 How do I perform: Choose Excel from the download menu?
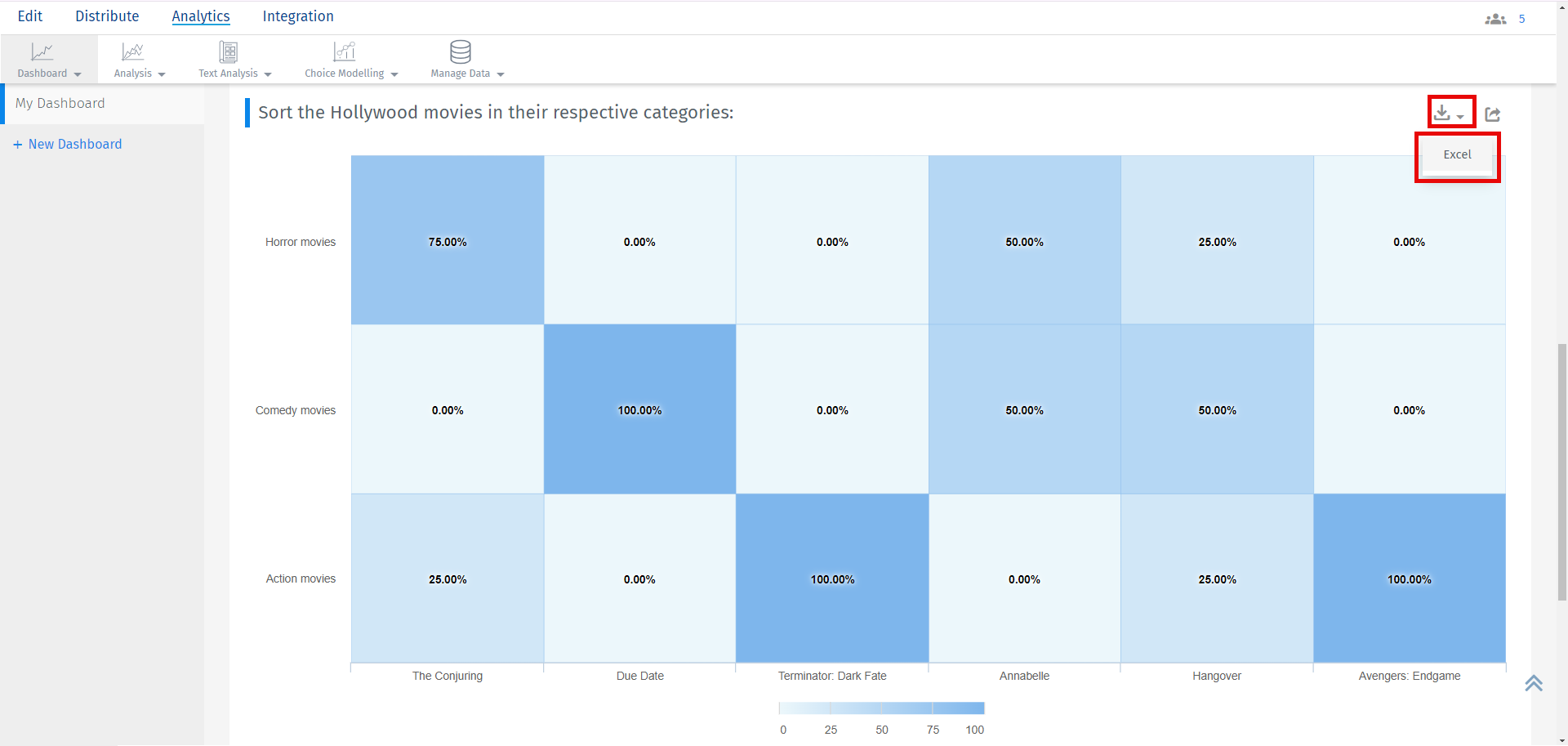tap(1457, 154)
